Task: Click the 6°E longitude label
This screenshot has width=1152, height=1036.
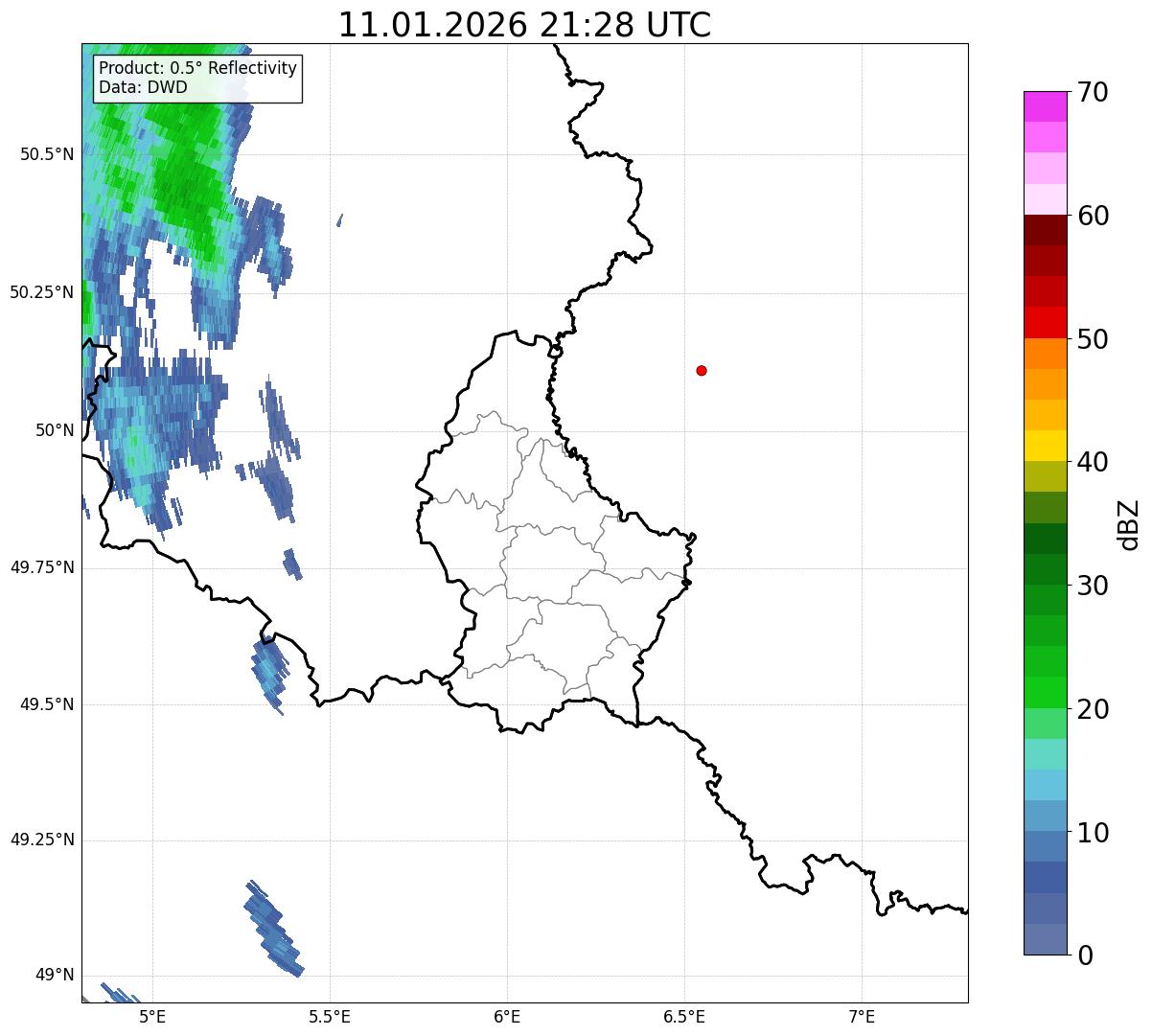Action: pos(507,1016)
